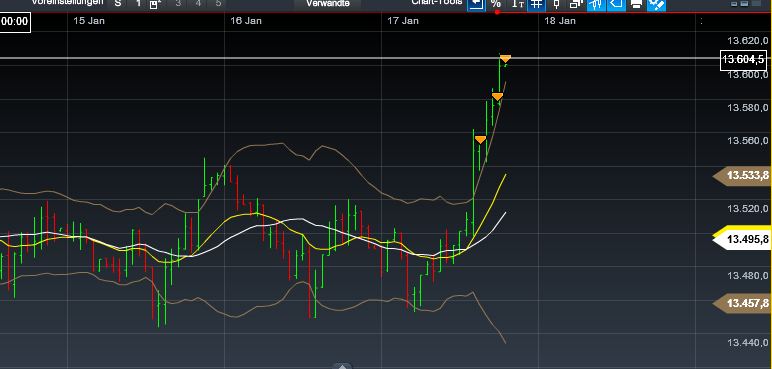This screenshot has width=772, height=369.
Task: Toggle the chart grid lines icon
Action: tap(537, 4)
